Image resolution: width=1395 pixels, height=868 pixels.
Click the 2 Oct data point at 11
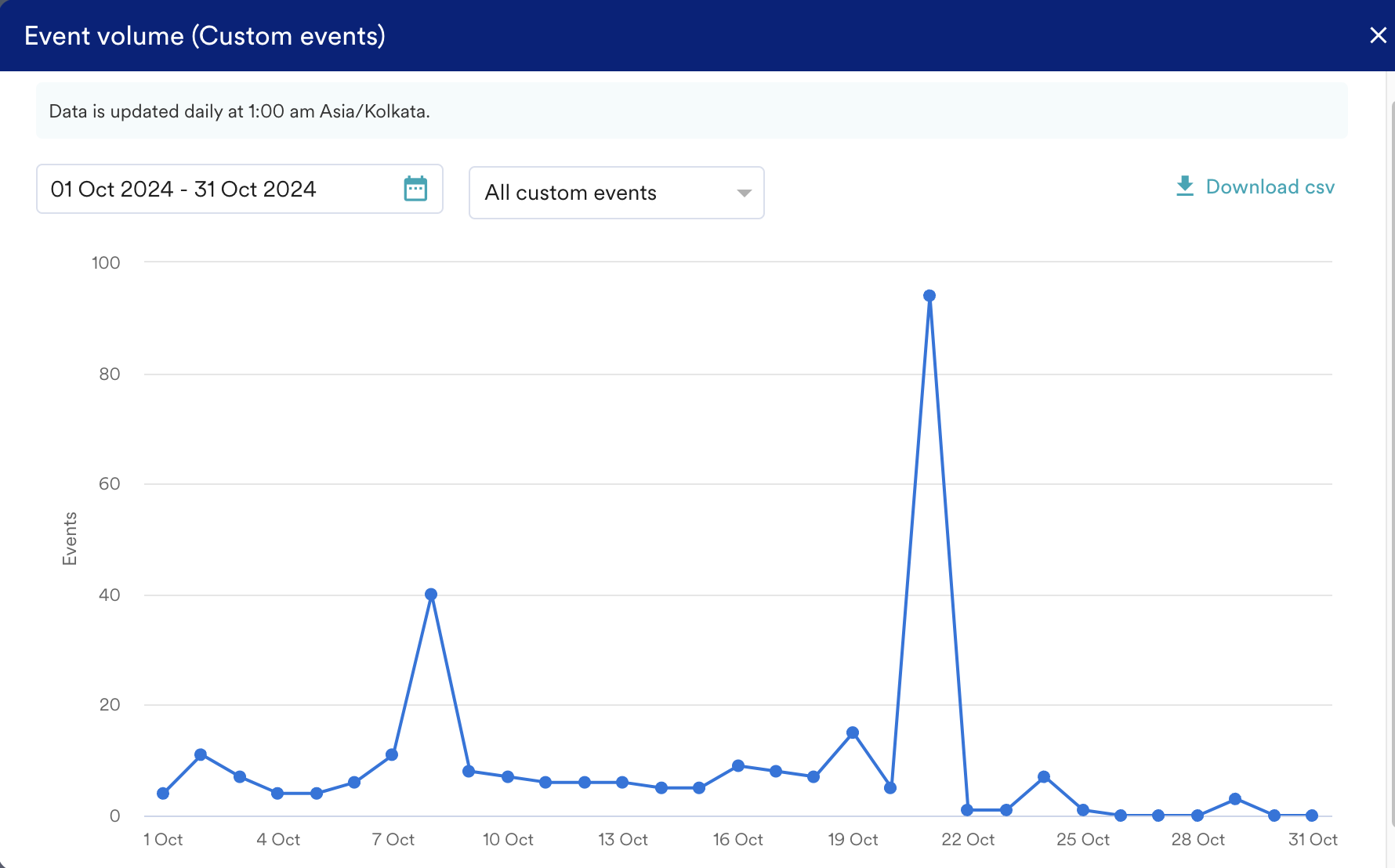tap(201, 754)
